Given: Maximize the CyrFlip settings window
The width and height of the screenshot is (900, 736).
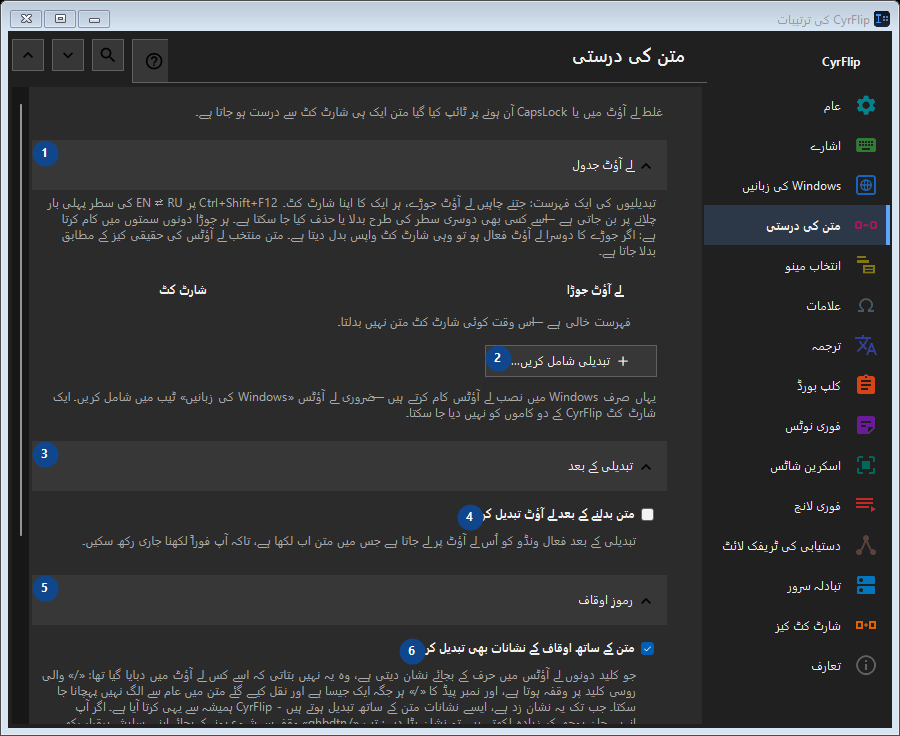Looking at the screenshot, I should tap(60, 19).
